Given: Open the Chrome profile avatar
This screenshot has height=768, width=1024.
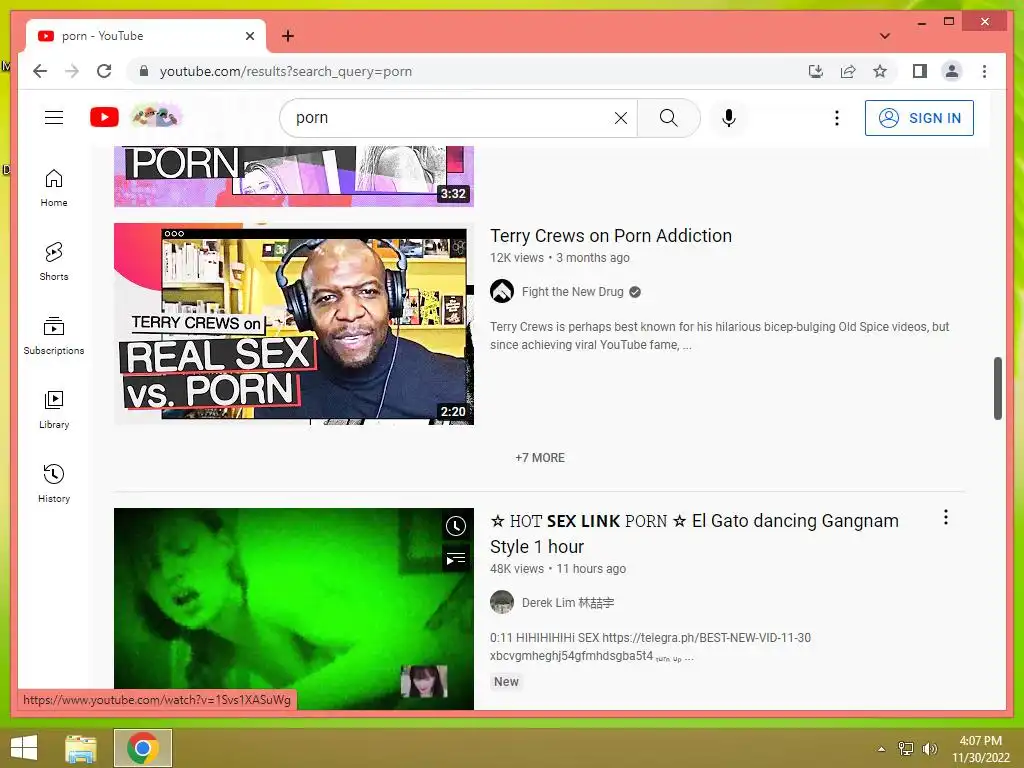Looking at the screenshot, I should 952,71.
